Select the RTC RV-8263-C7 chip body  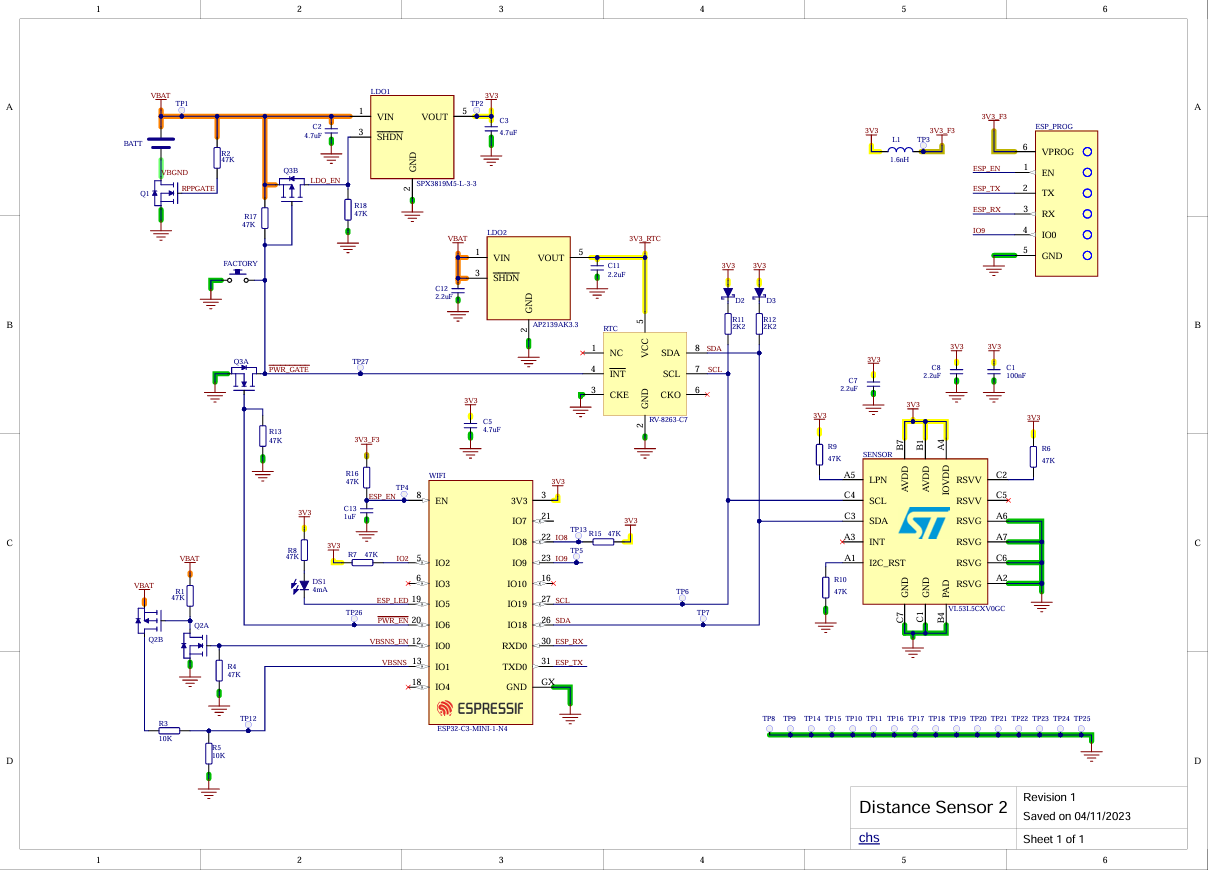point(645,375)
